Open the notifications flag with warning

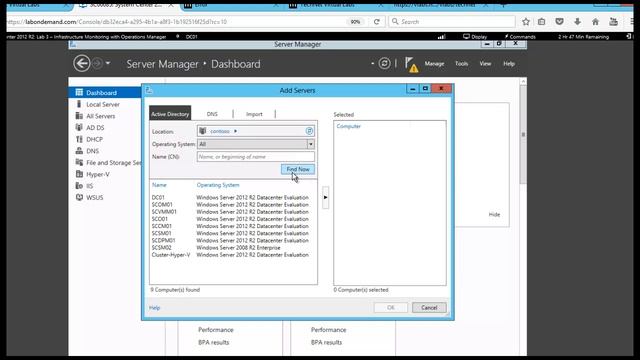(x=411, y=64)
